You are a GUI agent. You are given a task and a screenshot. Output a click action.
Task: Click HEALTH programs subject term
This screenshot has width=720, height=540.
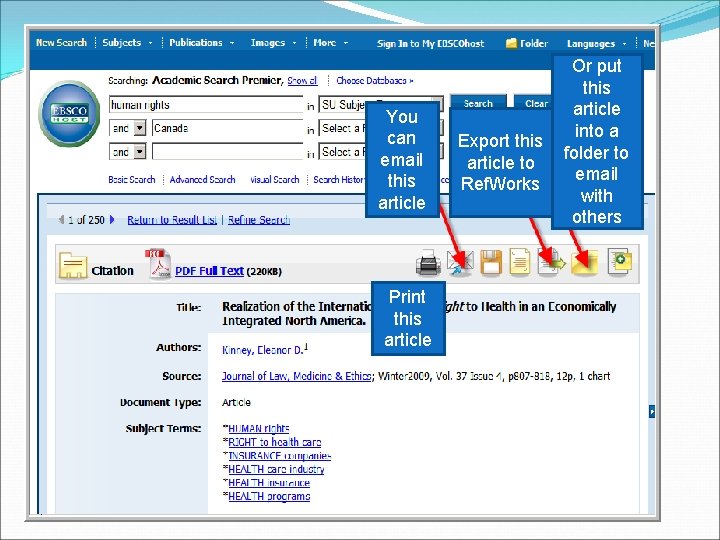point(269,496)
